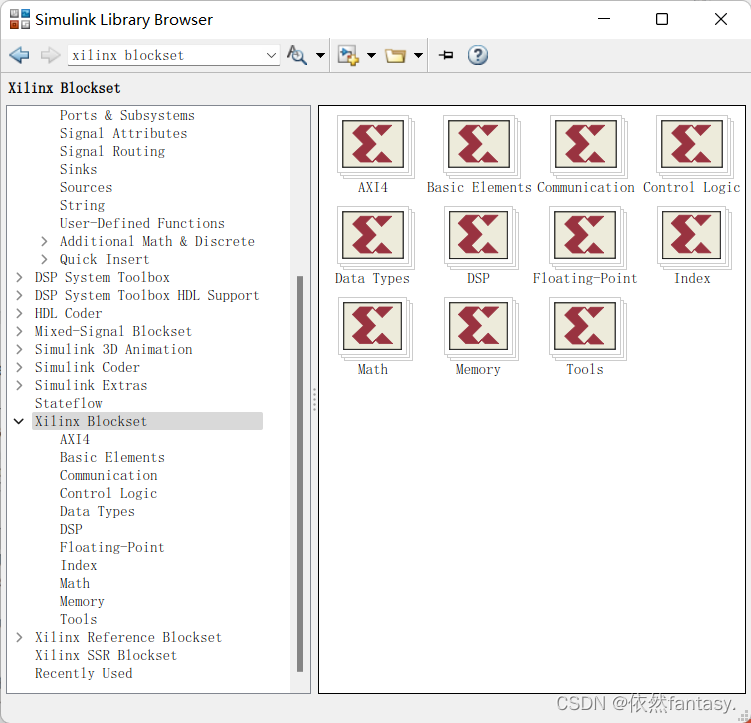Collapse the Xilinx Blockset tree node
This screenshot has width=751, height=723.
click(x=19, y=422)
